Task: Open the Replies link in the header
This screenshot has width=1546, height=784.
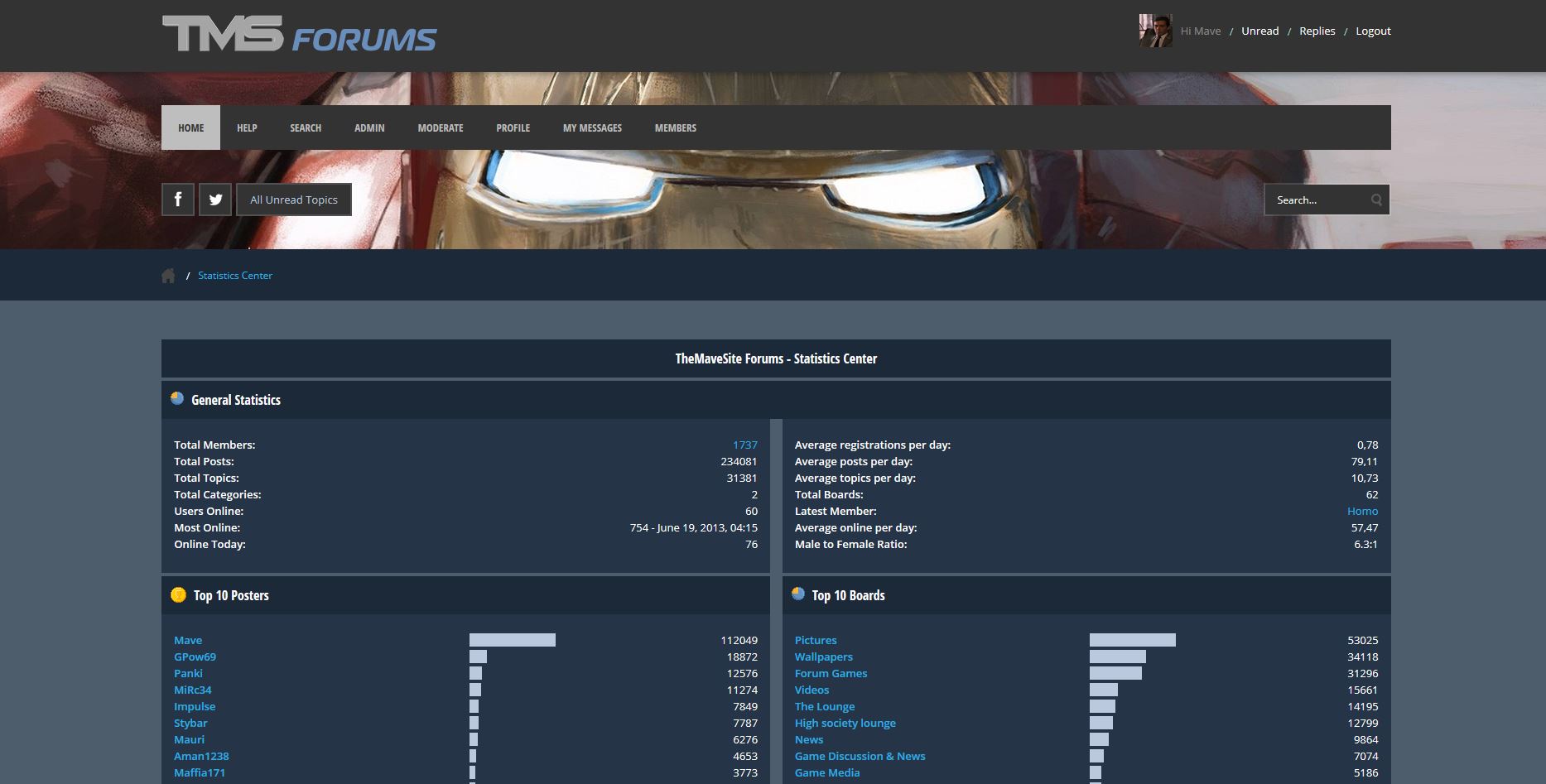Action: pos(1317,31)
